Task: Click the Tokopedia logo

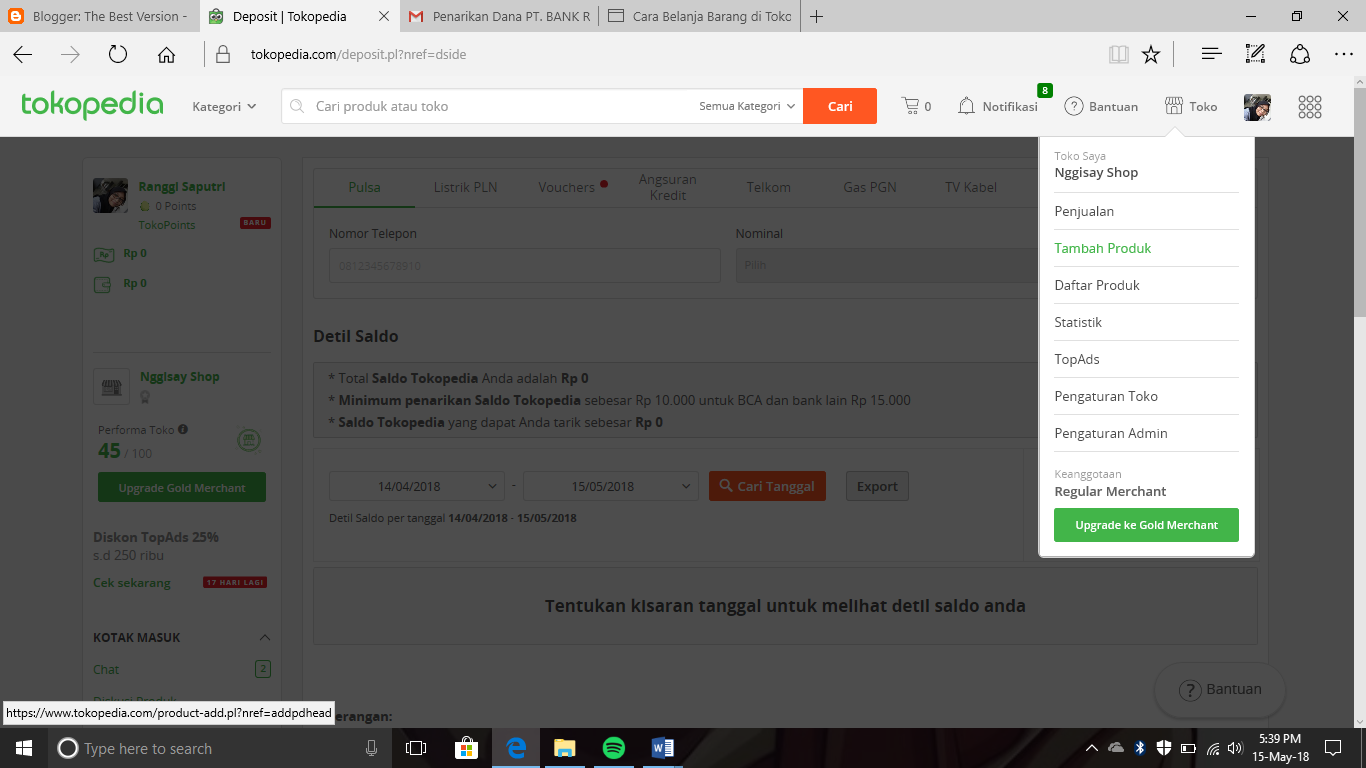Action: click(x=92, y=105)
